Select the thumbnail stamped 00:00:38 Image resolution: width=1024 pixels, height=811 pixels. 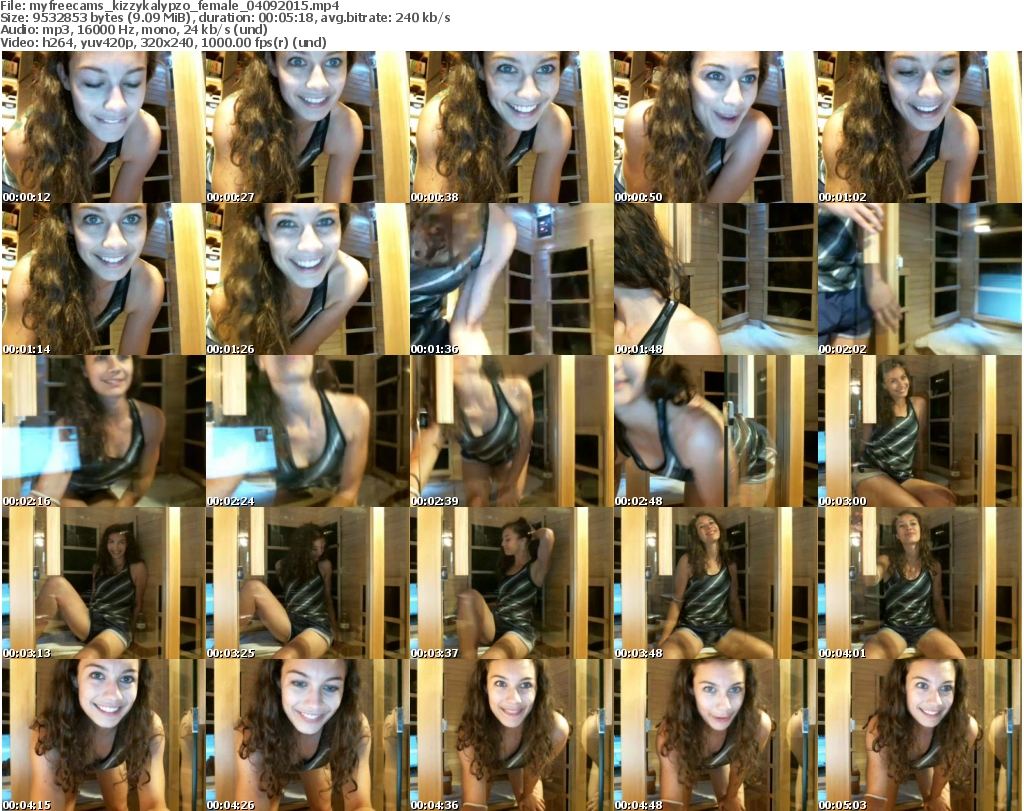coord(511,127)
